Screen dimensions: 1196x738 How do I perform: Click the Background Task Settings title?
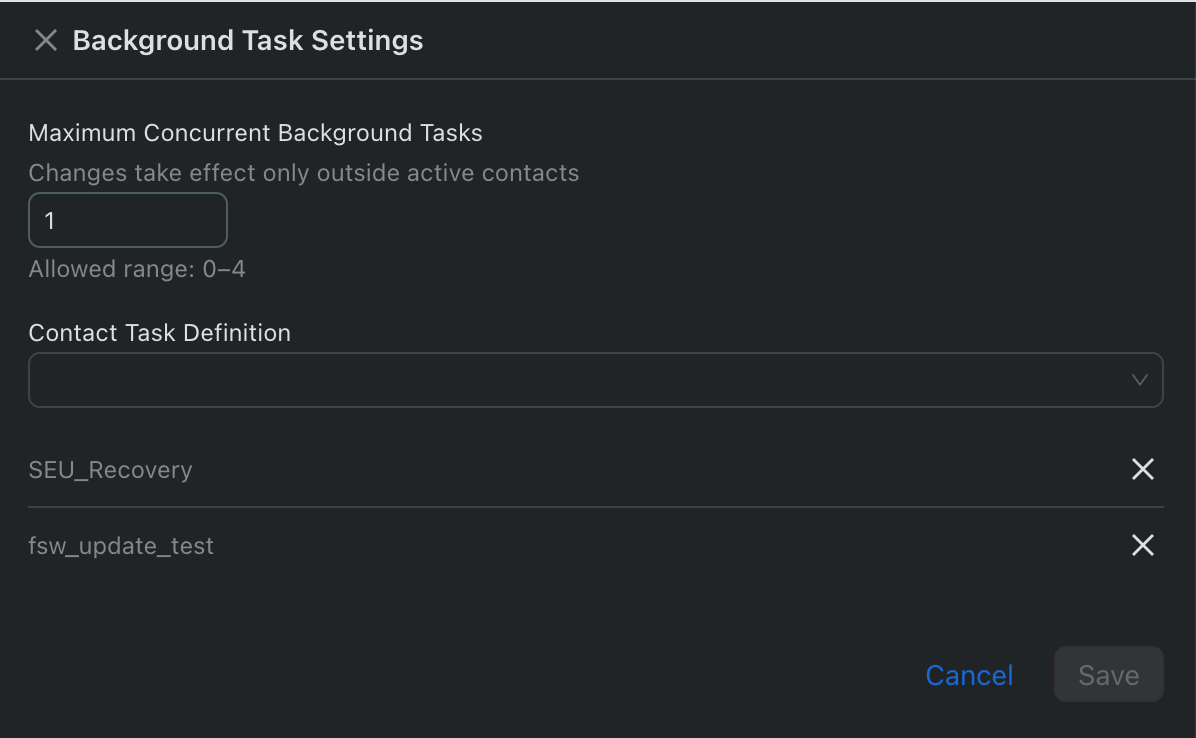[x=248, y=41]
